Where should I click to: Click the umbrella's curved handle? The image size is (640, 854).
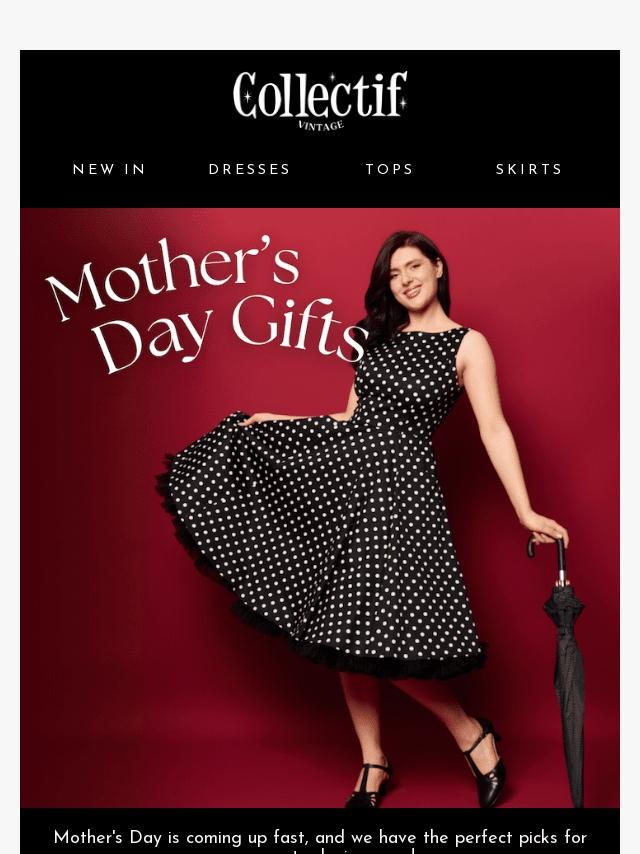pyautogui.click(x=547, y=556)
